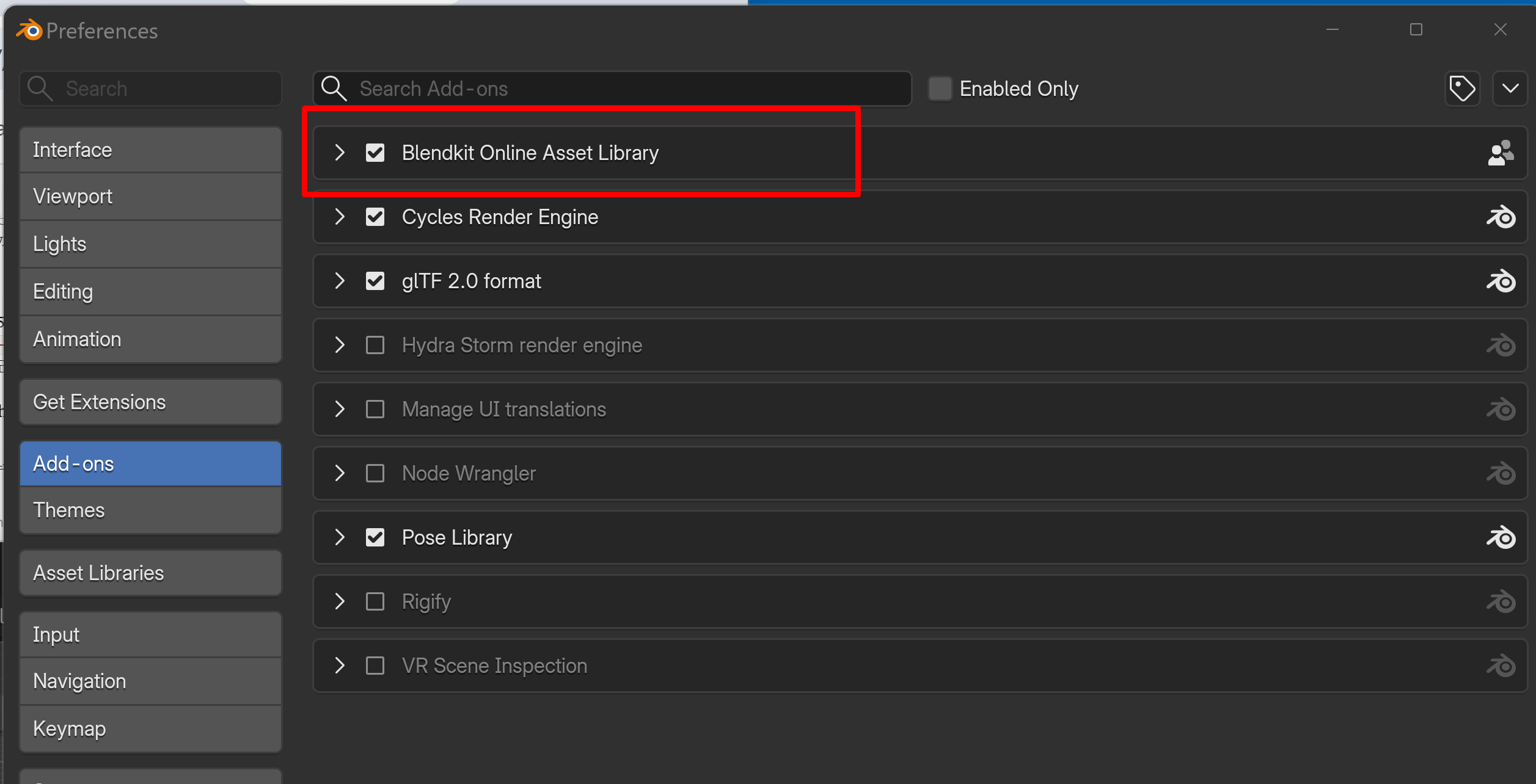Open the Input preferences section
This screenshot has width=1536, height=784.
coord(150,634)
